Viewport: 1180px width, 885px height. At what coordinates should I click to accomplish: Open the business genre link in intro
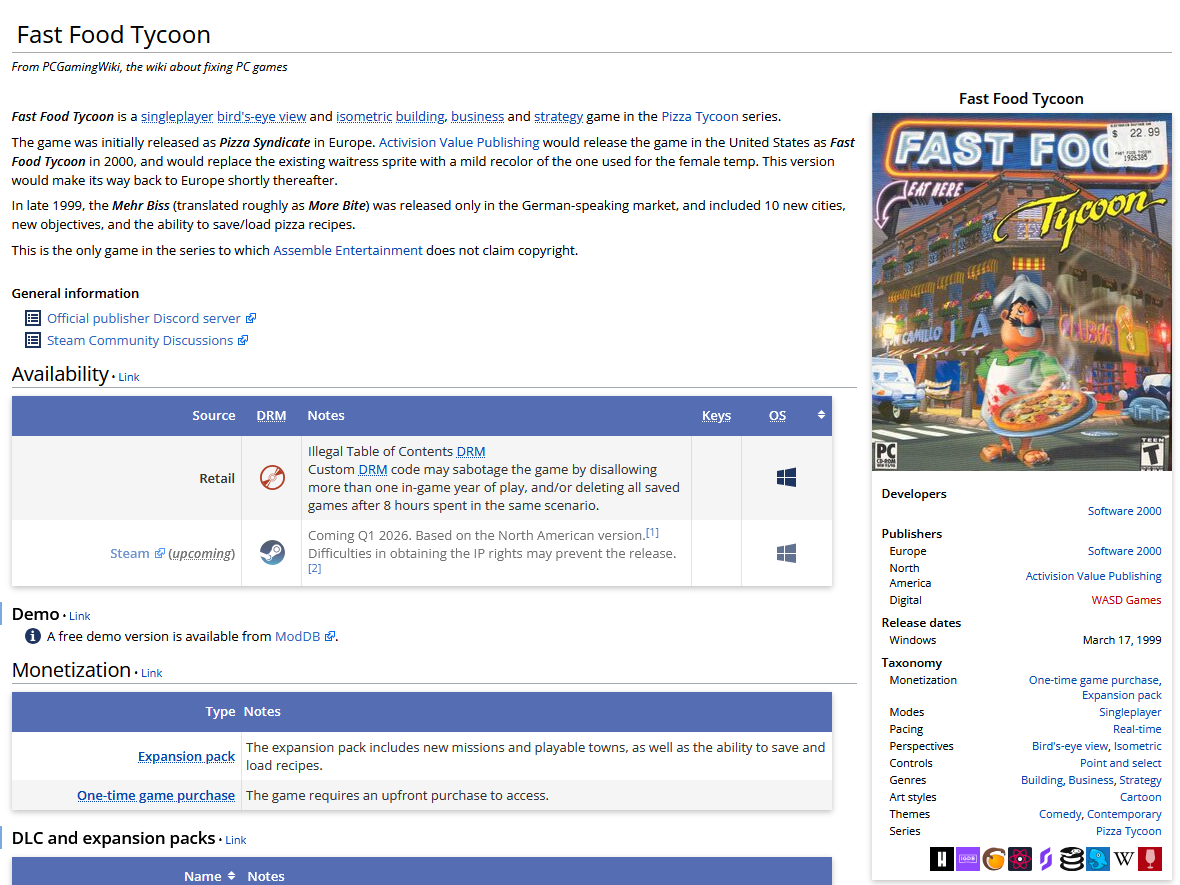477,117
